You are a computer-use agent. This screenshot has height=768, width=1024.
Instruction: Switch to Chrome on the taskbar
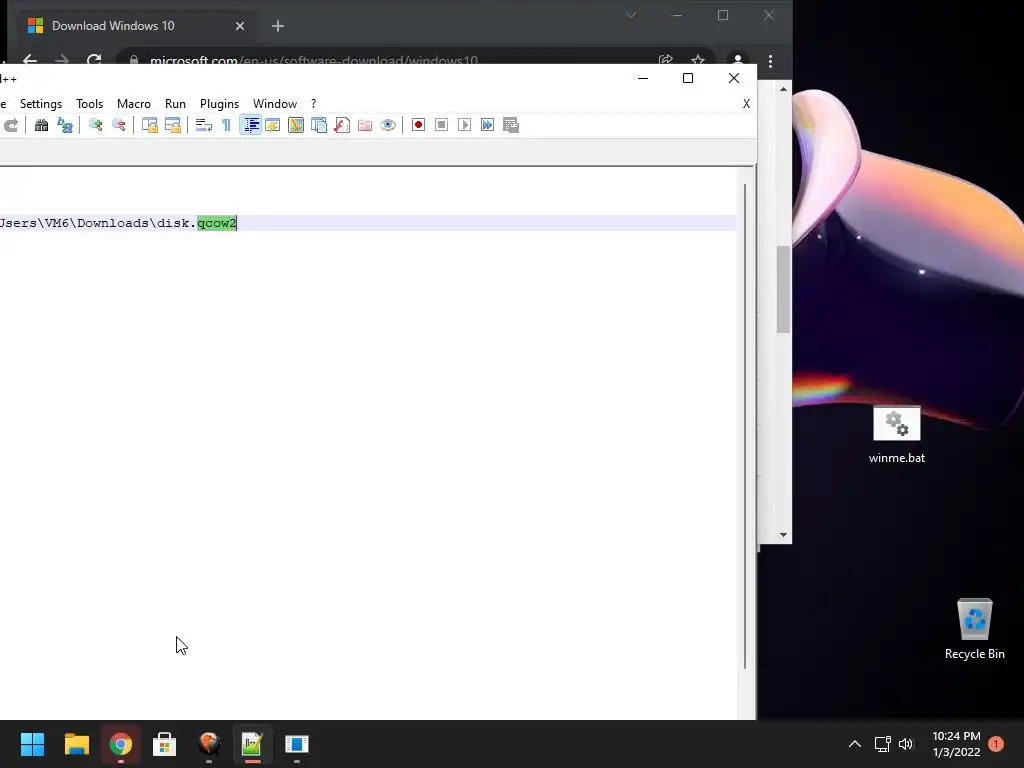[121, 744]
